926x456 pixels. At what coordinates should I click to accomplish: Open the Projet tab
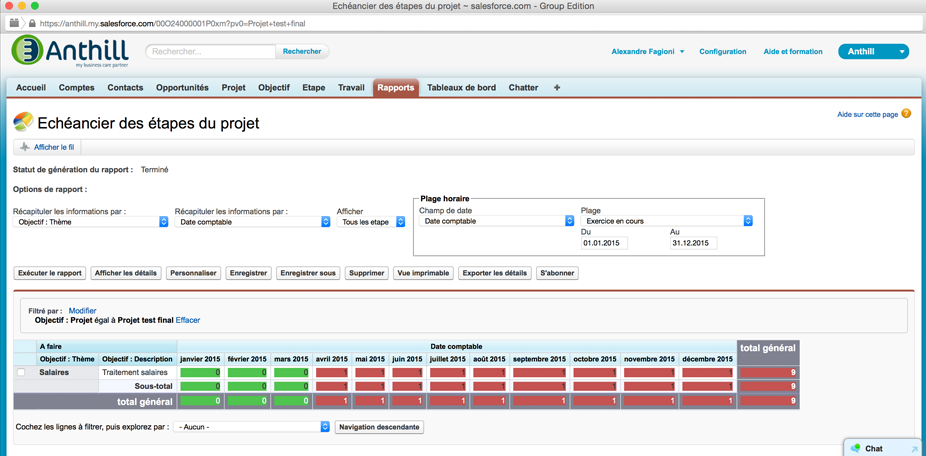[x=234, y=87]
